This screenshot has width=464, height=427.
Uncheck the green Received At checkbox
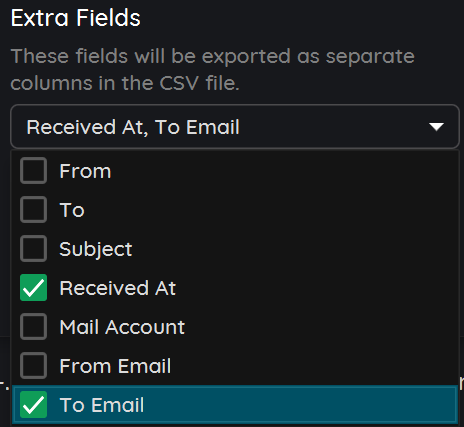click(33, 288)
